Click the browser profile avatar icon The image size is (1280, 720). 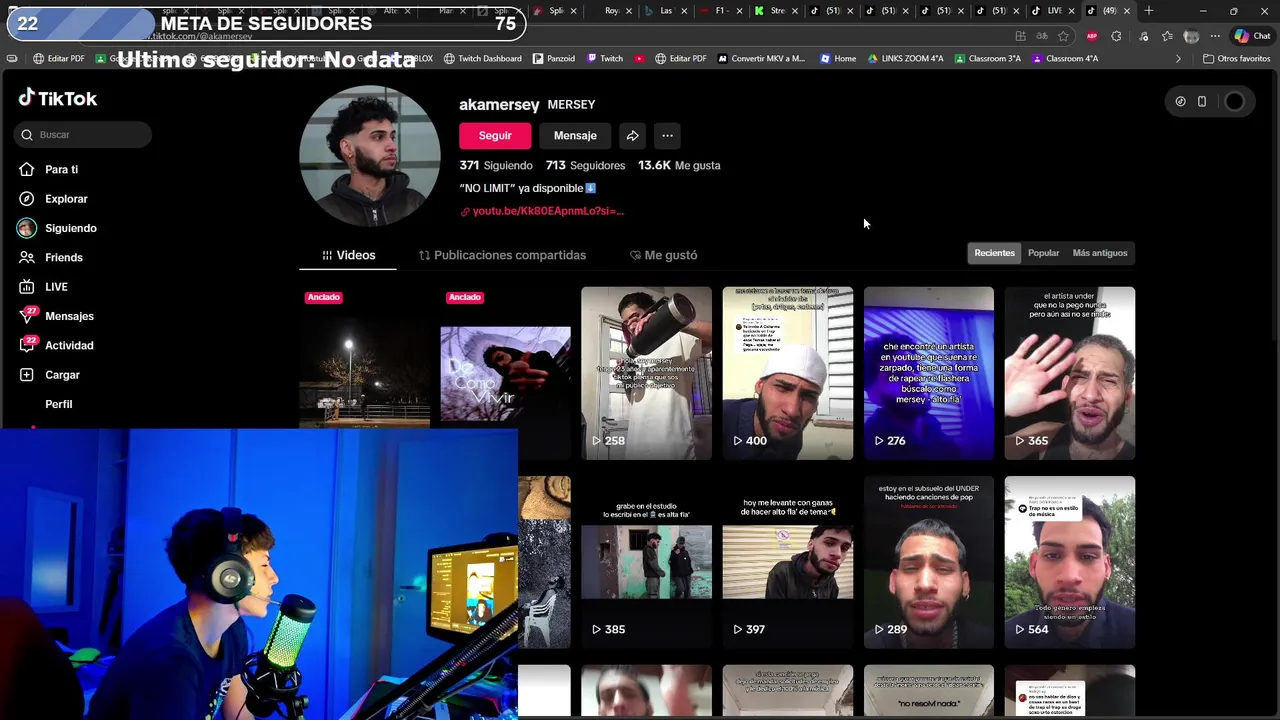[1191, 36]
